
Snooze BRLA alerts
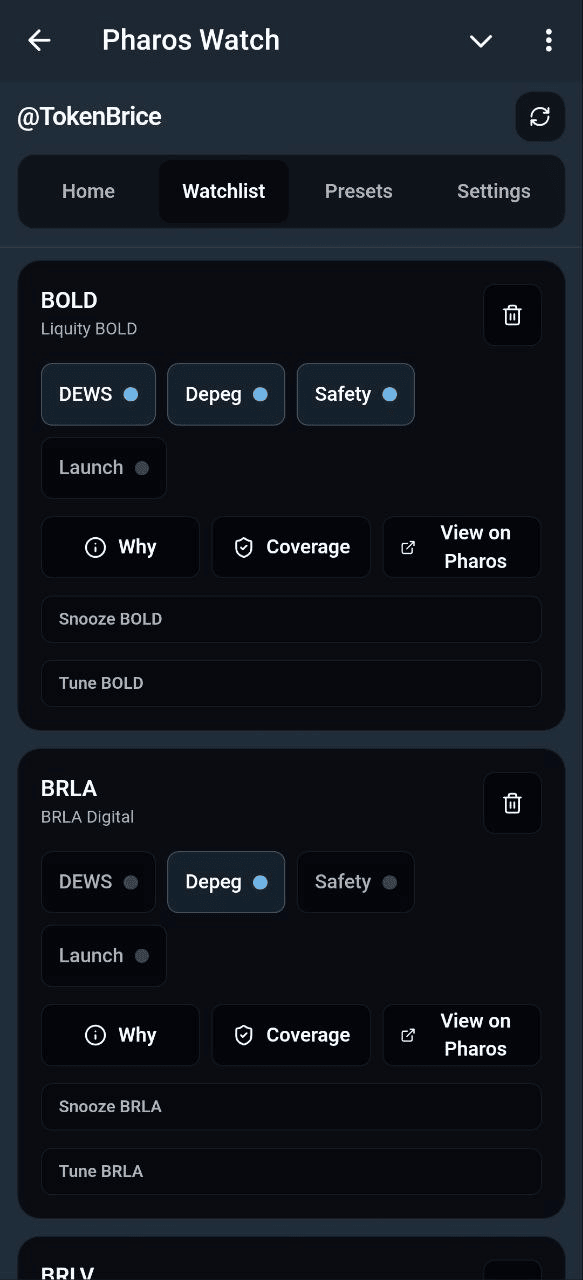point(291,1107)
